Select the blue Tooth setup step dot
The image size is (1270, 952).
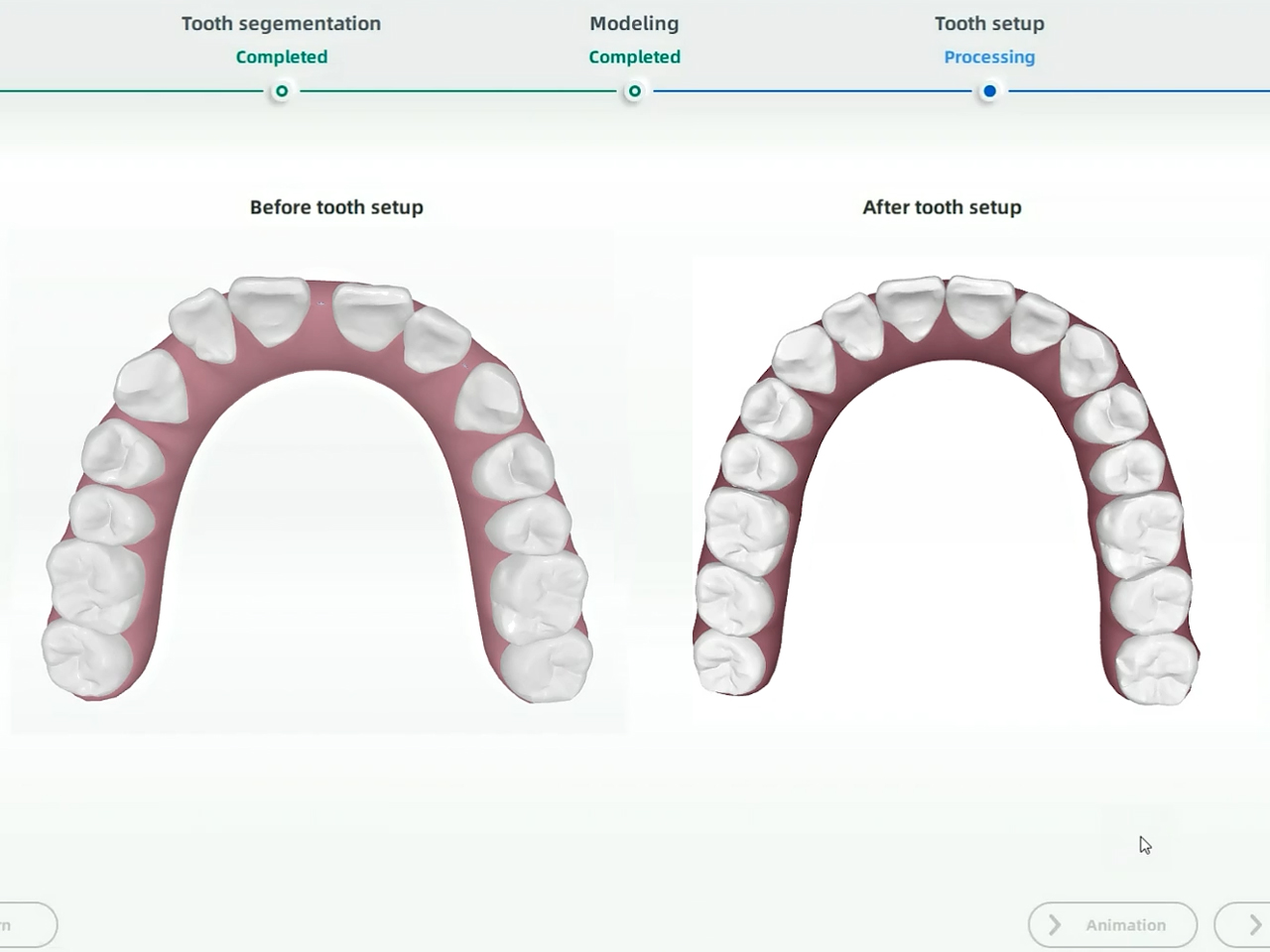coord(989,91)
